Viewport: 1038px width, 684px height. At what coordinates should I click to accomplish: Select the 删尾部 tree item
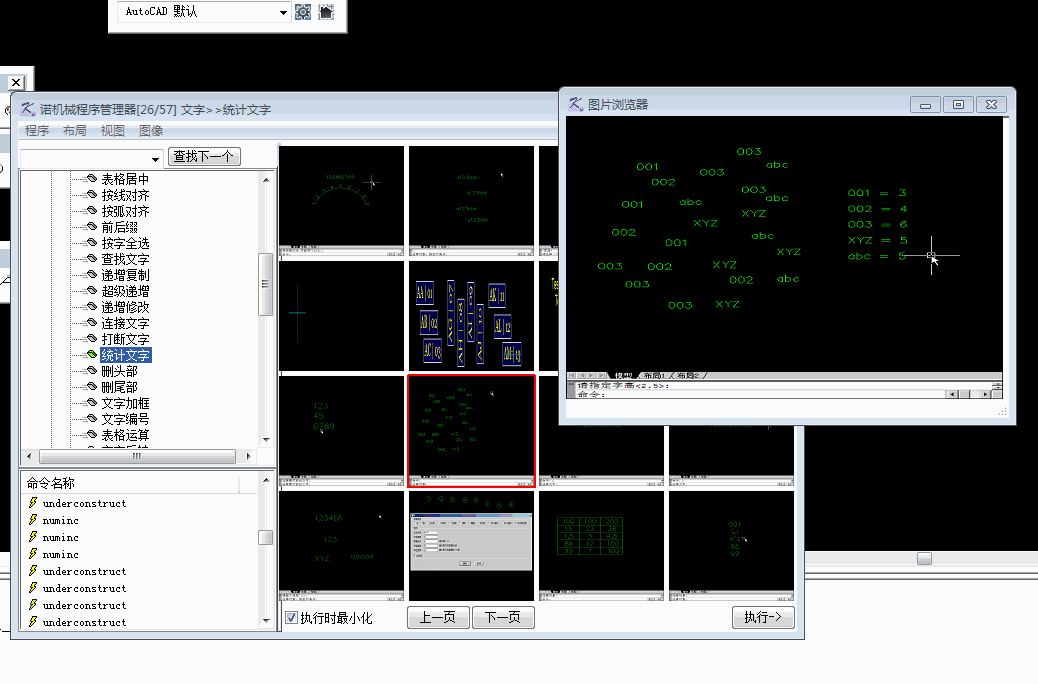(x=119, y=387)
